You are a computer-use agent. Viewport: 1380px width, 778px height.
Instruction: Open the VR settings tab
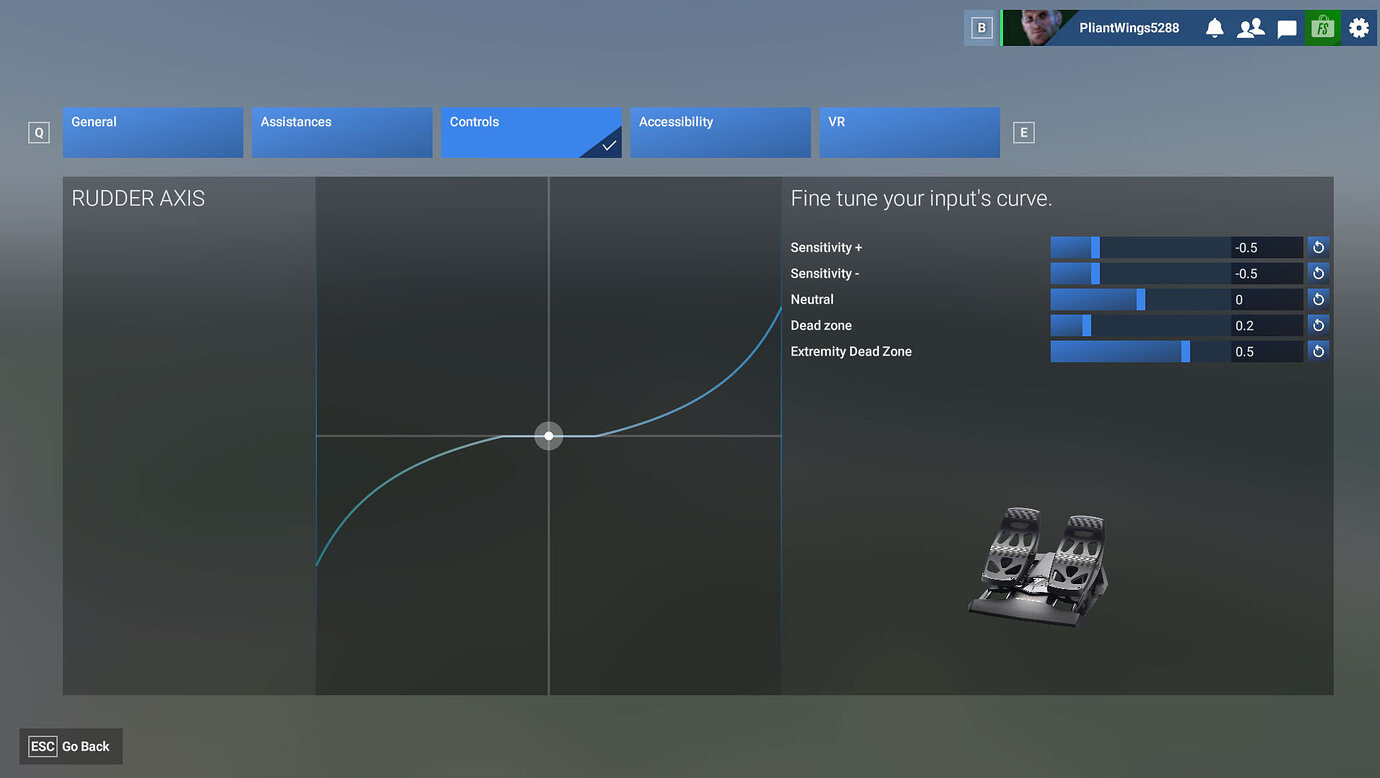pos(909,132)
